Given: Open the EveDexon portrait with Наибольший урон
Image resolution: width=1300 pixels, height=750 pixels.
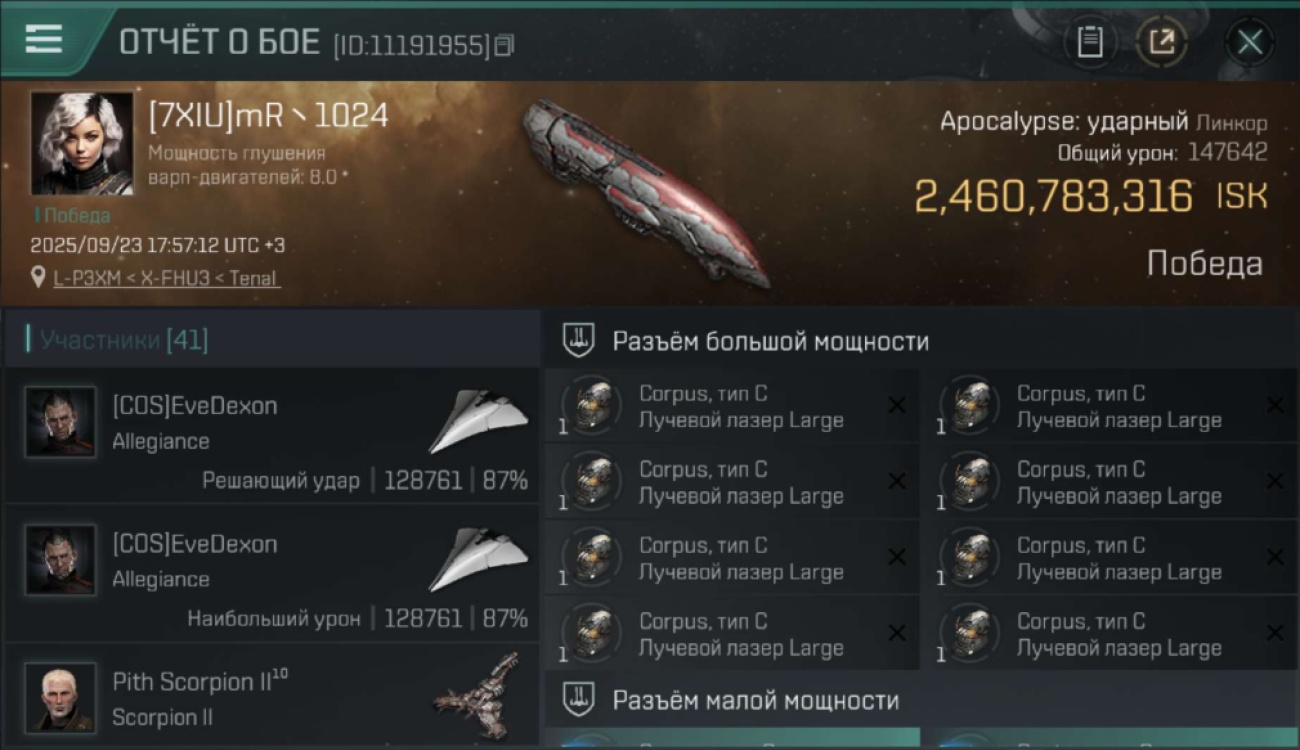Looking at the screenshot, I should coord(61,560).
